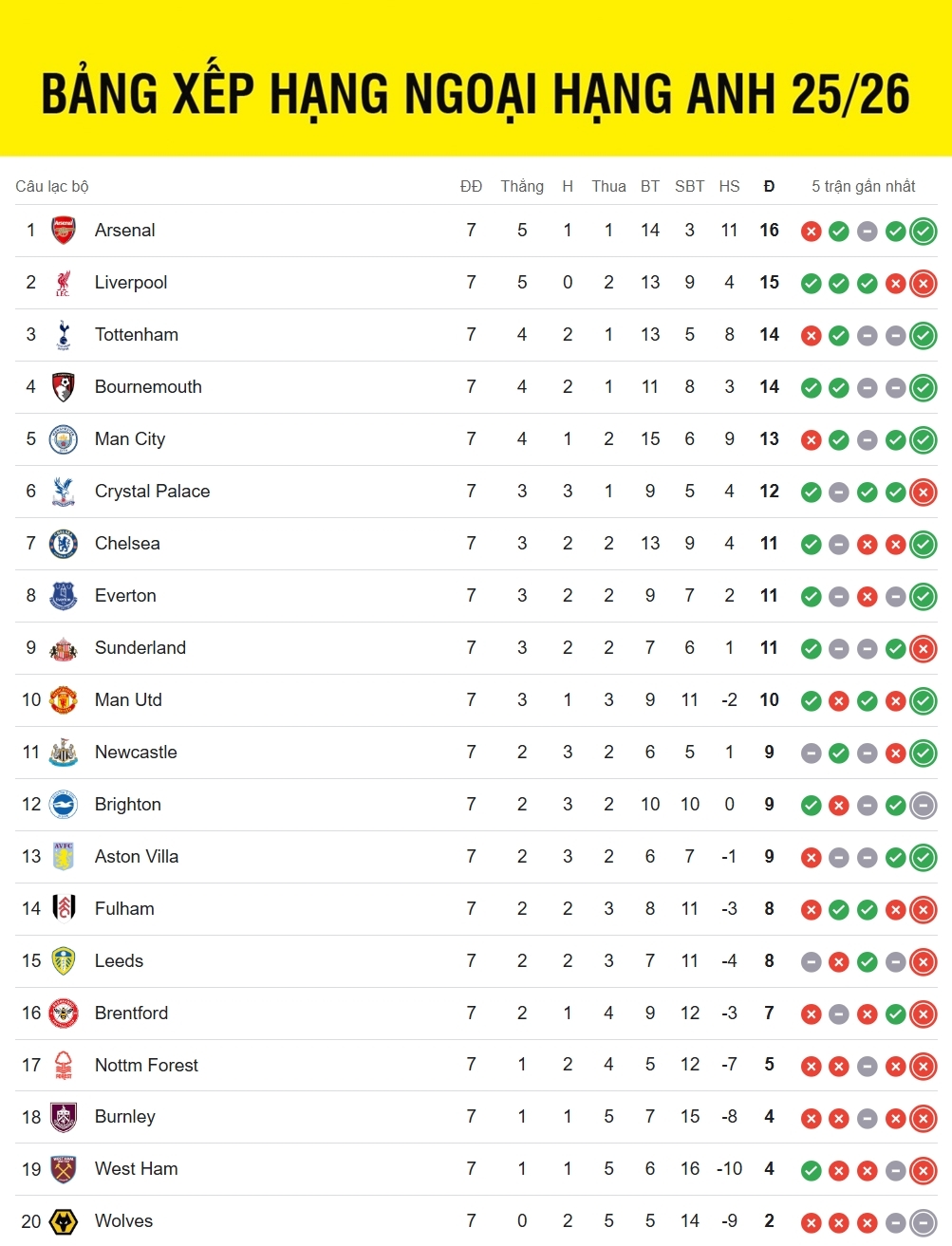Click Arsenal's latest match win indicator
The image size is (952, 1246).
tap(923, 232)
